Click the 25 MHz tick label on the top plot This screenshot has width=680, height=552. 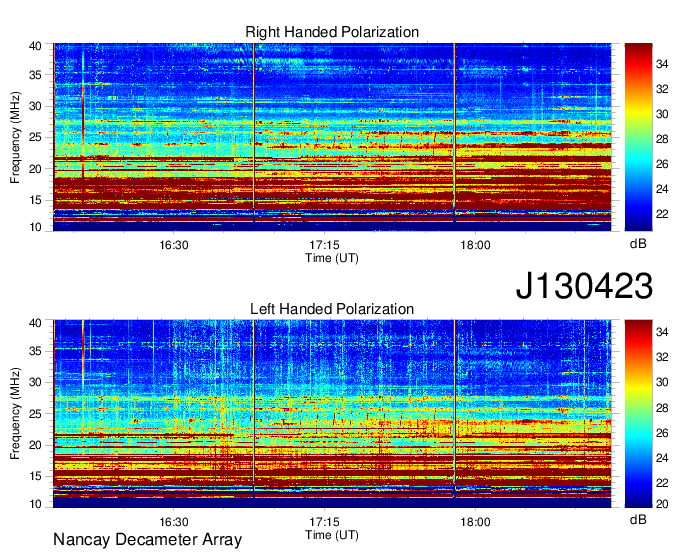pyautogui.click(x=35, y=137)
